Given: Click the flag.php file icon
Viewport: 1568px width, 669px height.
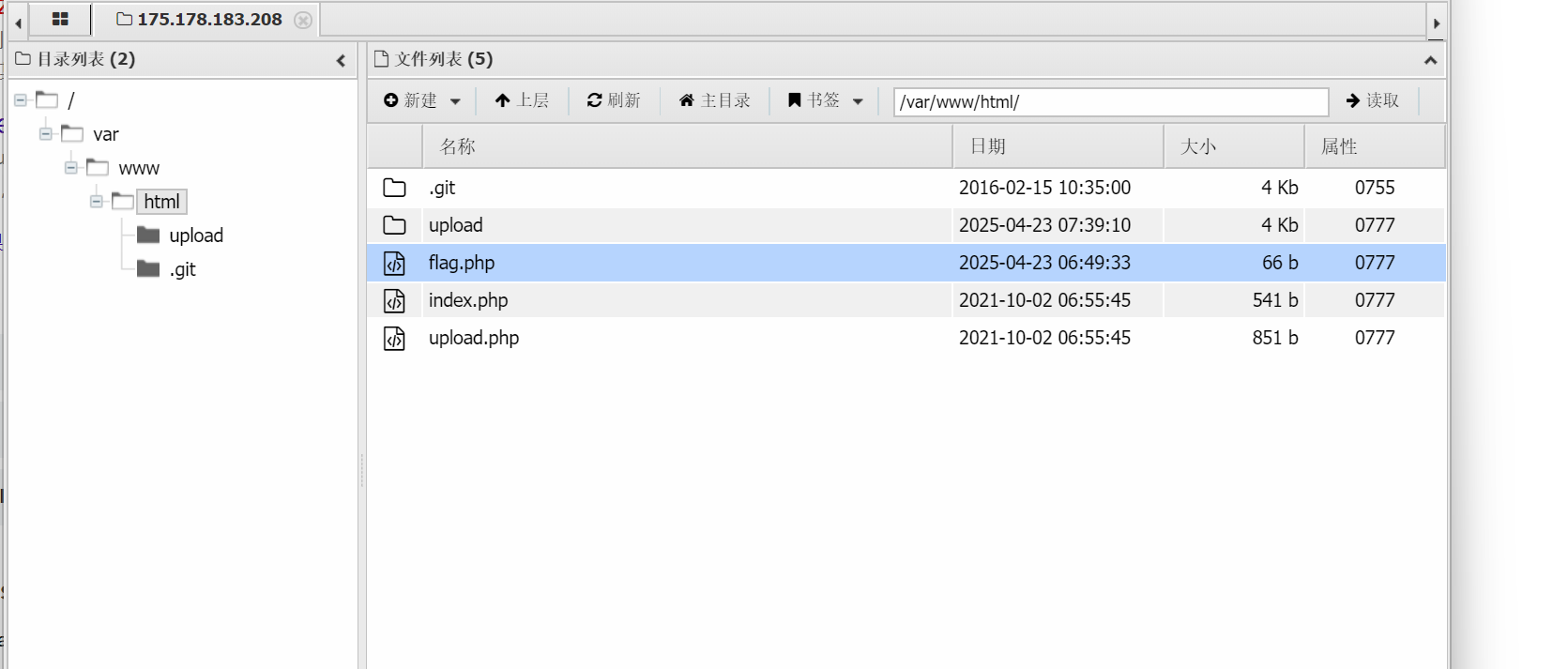Looking at the screenshot, I should click(395, 264).
